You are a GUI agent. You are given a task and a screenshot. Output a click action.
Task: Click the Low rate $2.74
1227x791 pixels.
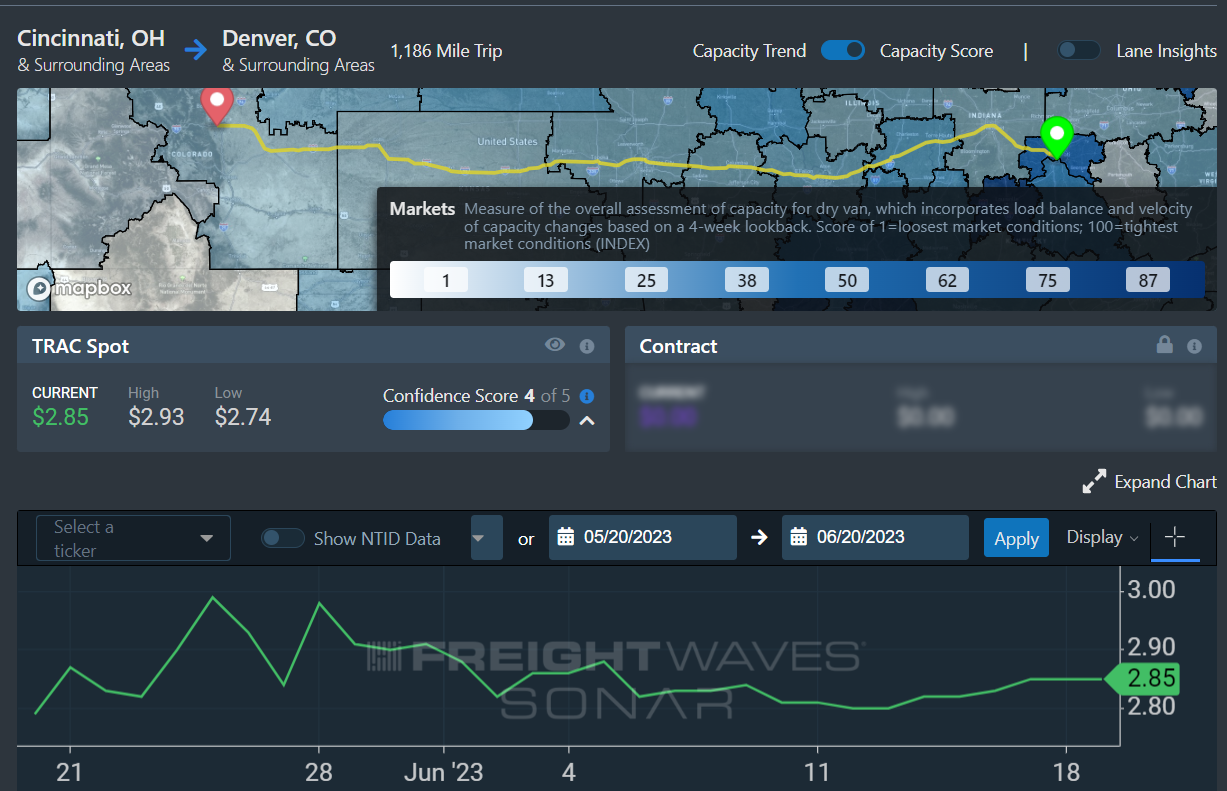click(243, 417)
